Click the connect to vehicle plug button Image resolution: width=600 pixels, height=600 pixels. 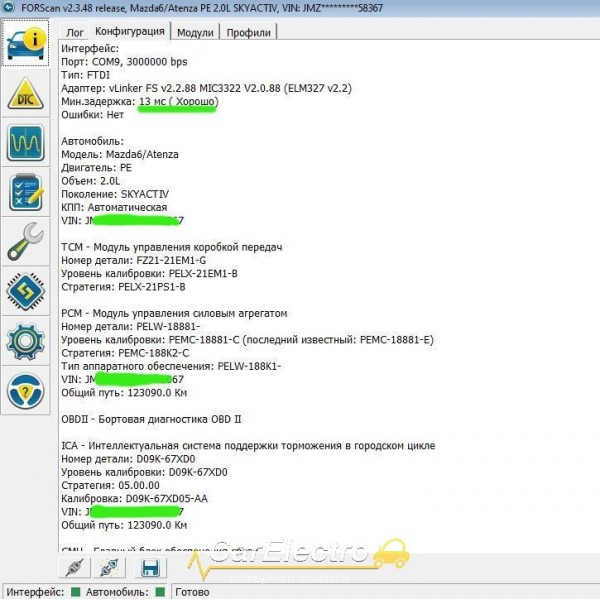point(76,568)
